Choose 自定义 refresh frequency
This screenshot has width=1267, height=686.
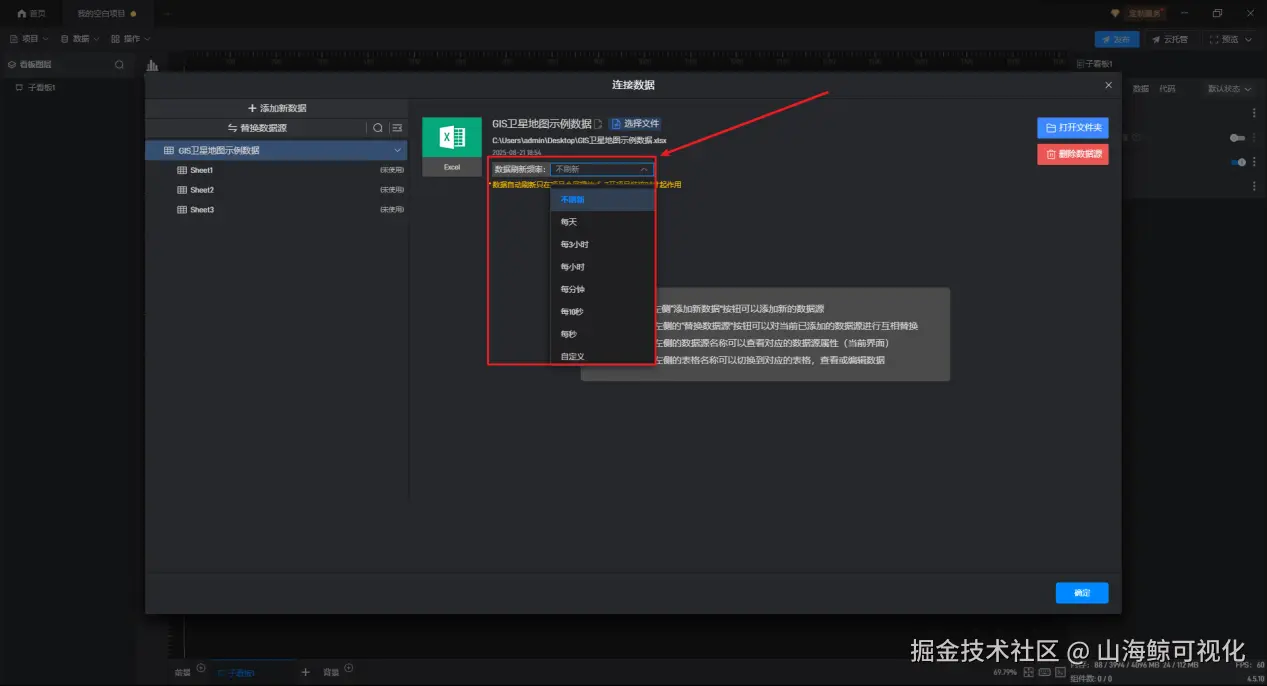[603, 356]
